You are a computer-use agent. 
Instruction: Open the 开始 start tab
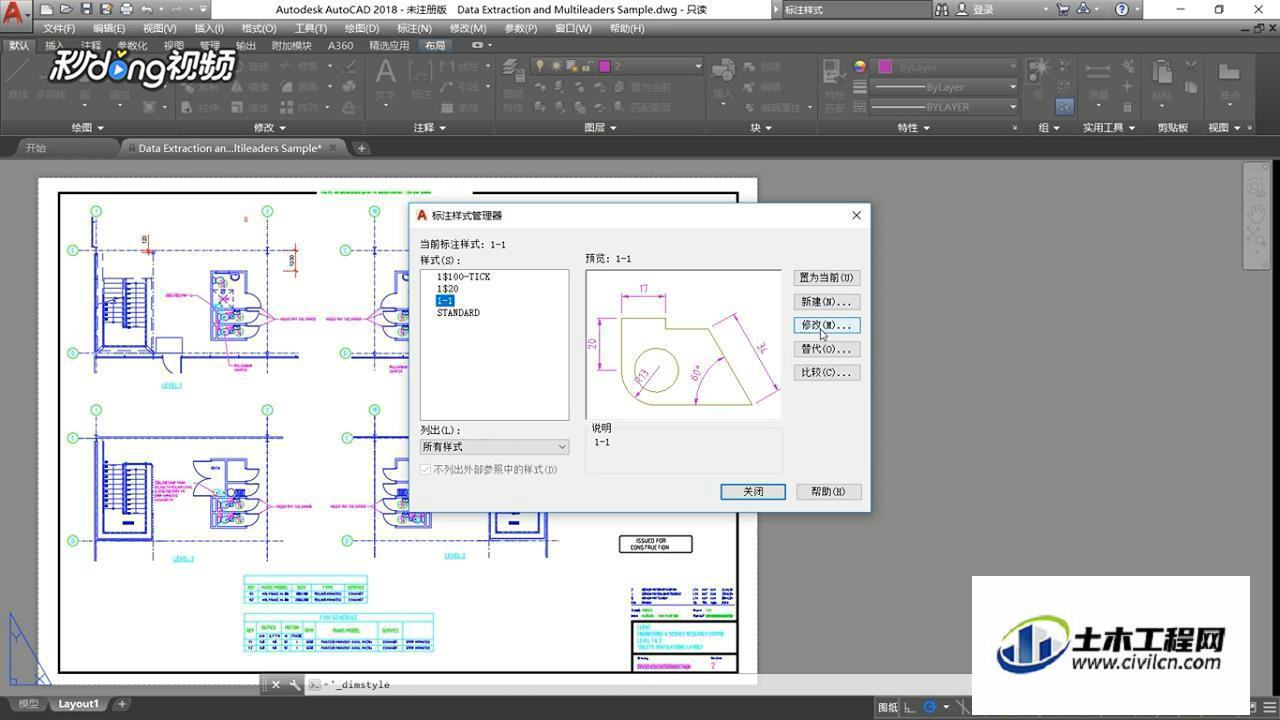36,148
